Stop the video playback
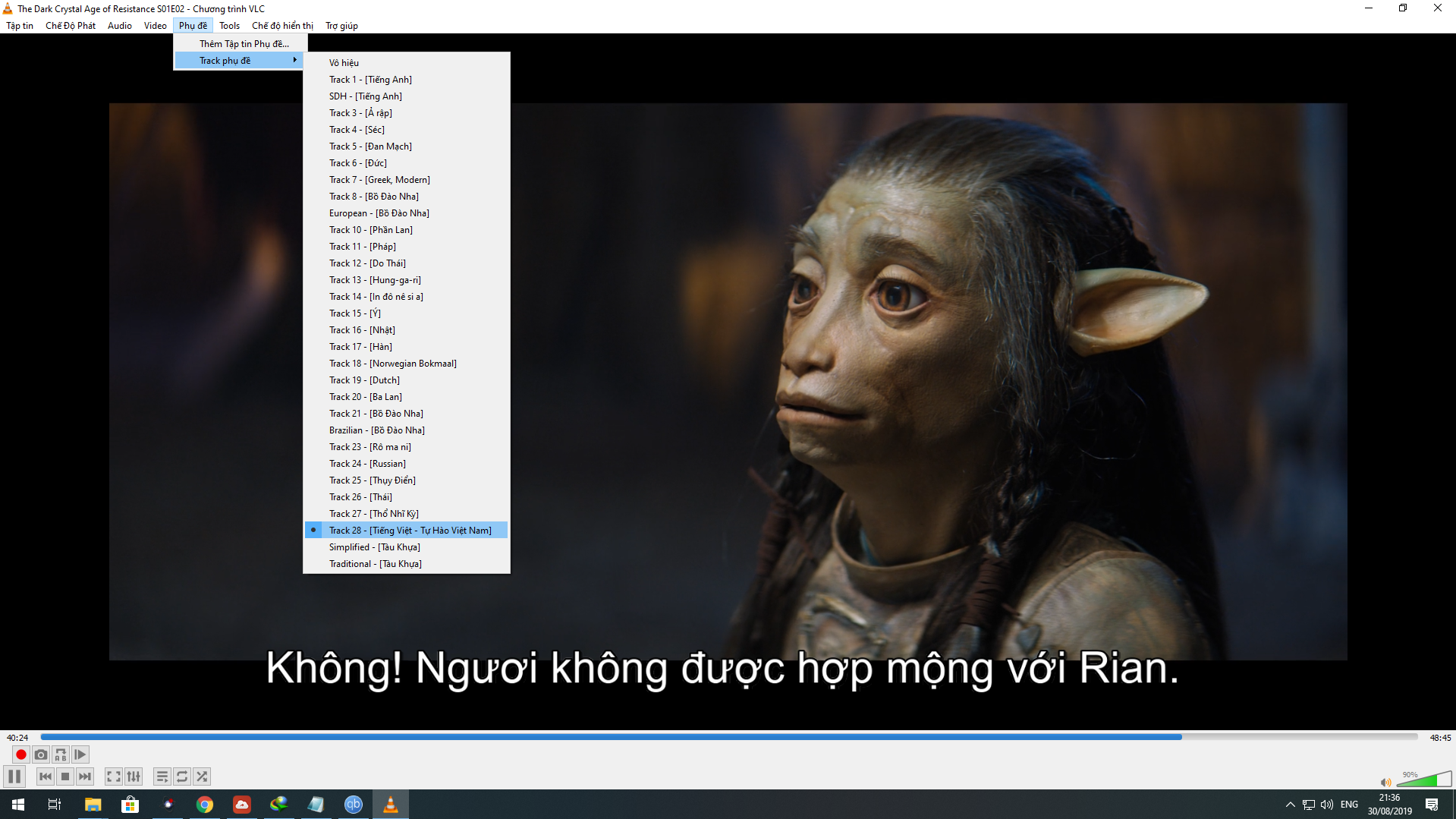 coord(65,776)
